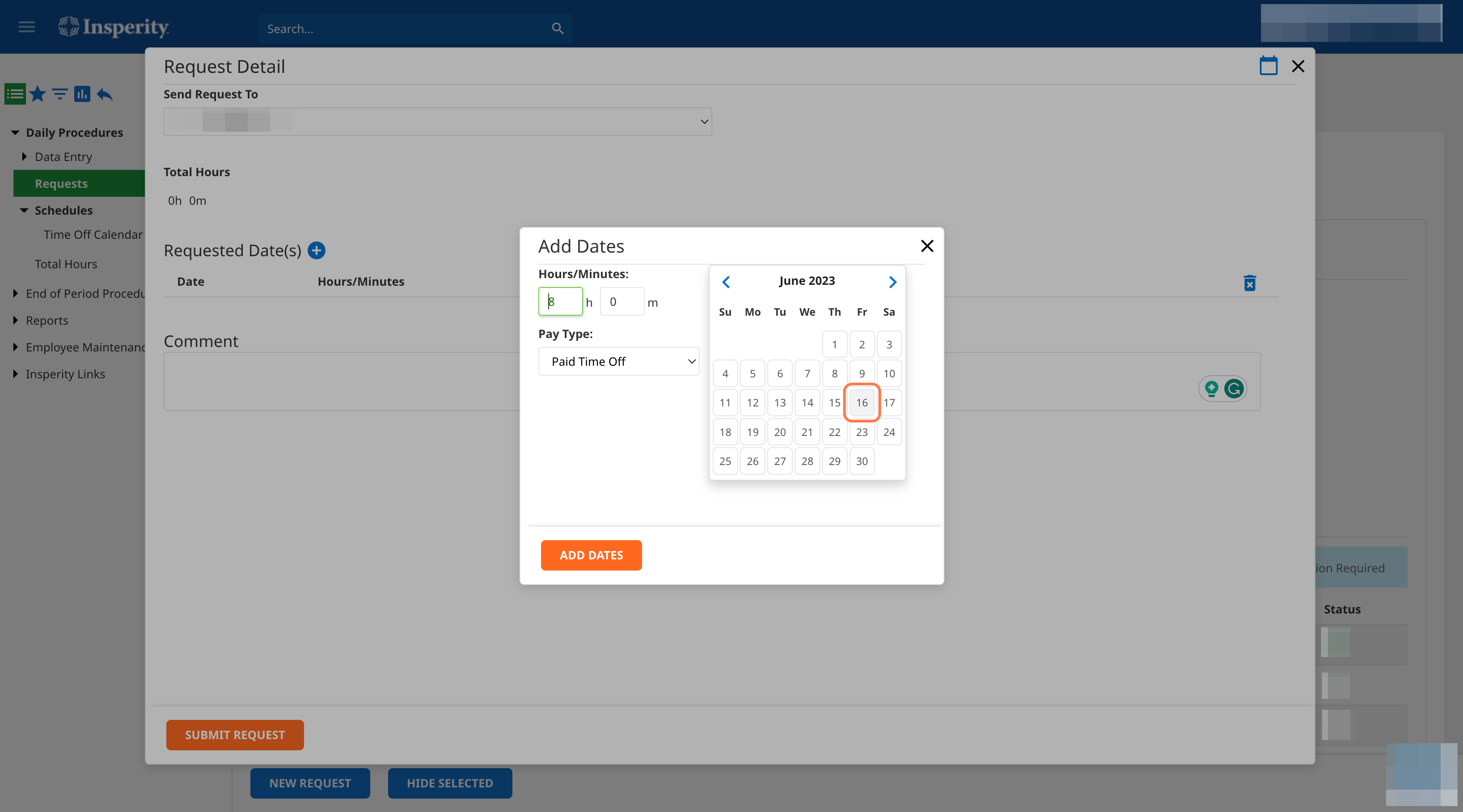Click the Insperity logo
1463x812 pixels.
[114, 27]
